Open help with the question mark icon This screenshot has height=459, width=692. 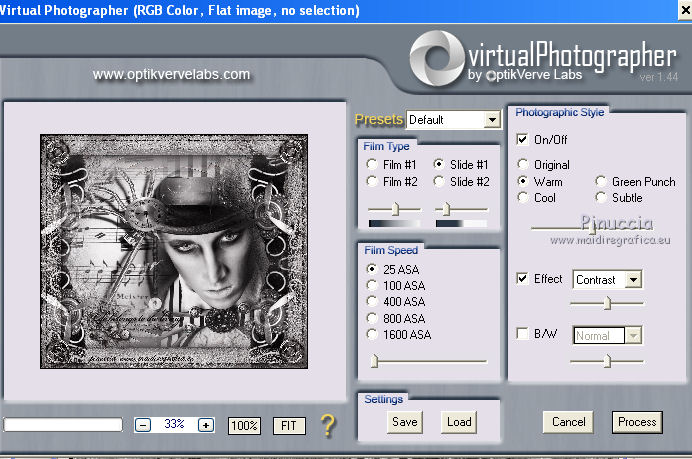click(x=328, y=425)
